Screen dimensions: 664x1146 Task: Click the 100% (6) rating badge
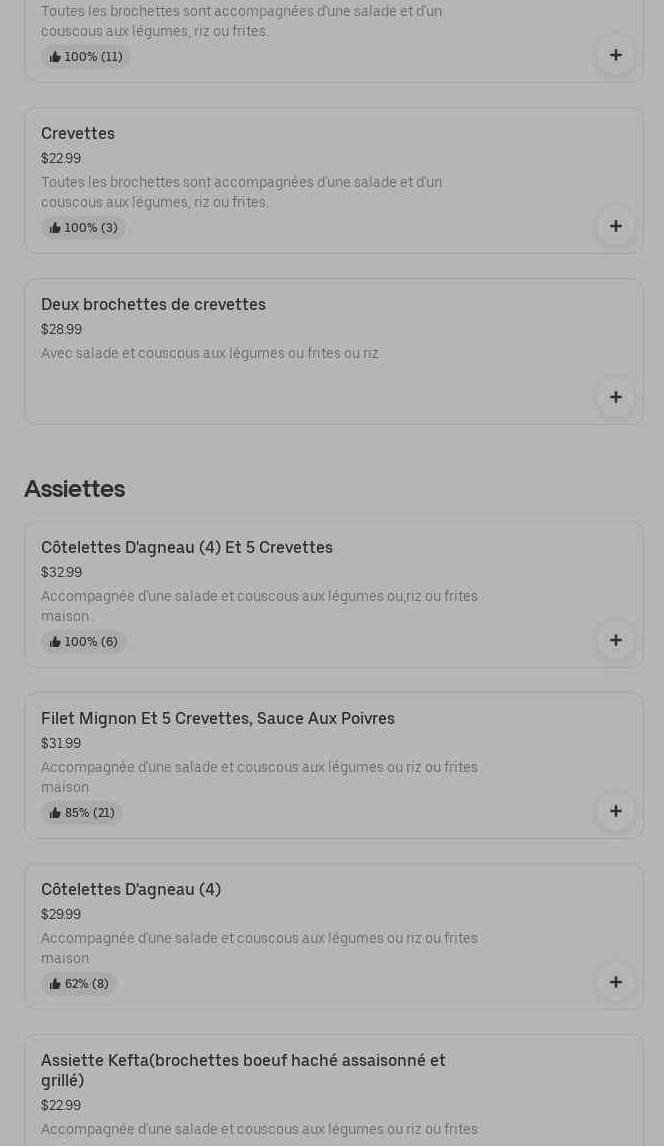click(84, 642)
